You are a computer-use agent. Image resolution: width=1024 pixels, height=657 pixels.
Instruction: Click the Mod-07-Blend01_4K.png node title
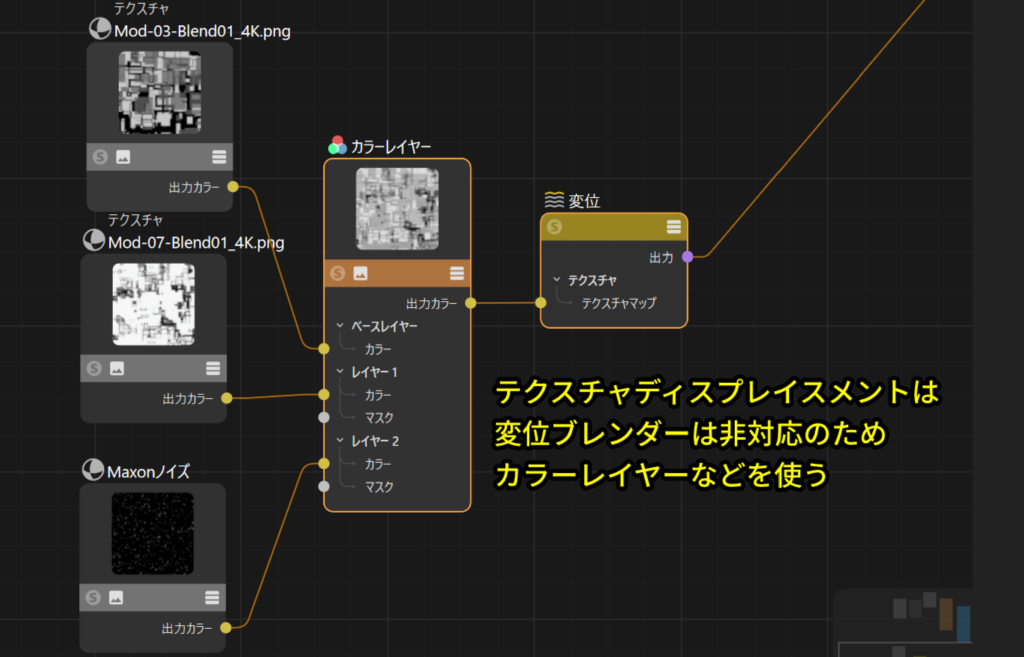(195, 242)
